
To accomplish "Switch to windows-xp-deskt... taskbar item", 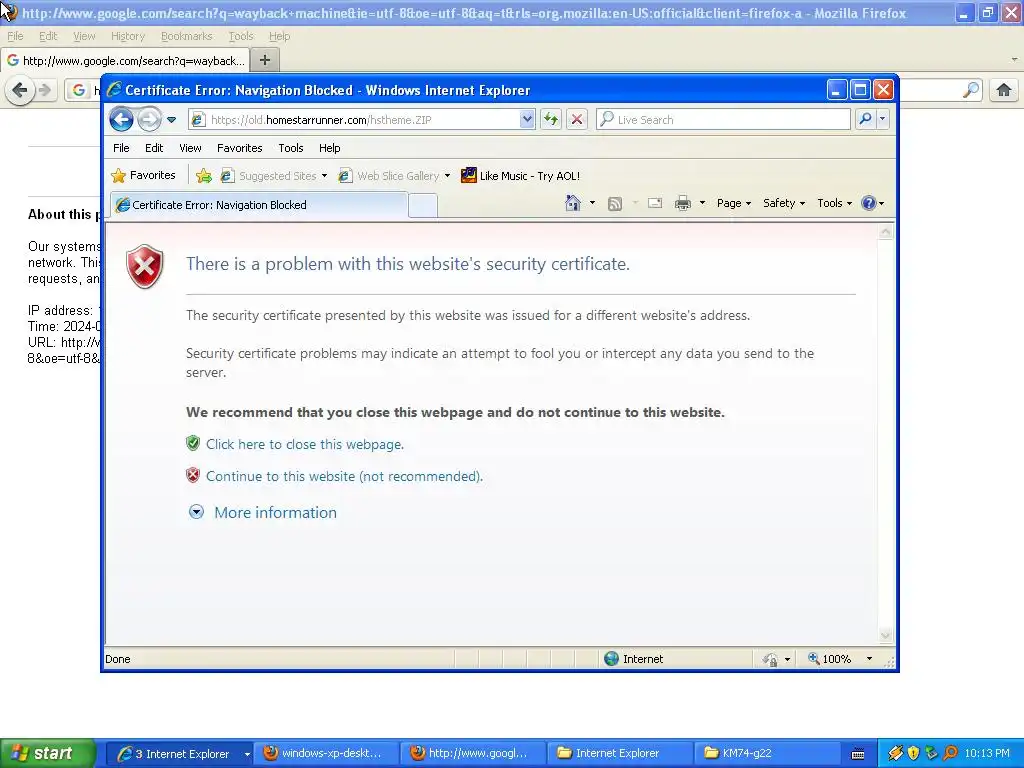I will click(x=325, y=753).
